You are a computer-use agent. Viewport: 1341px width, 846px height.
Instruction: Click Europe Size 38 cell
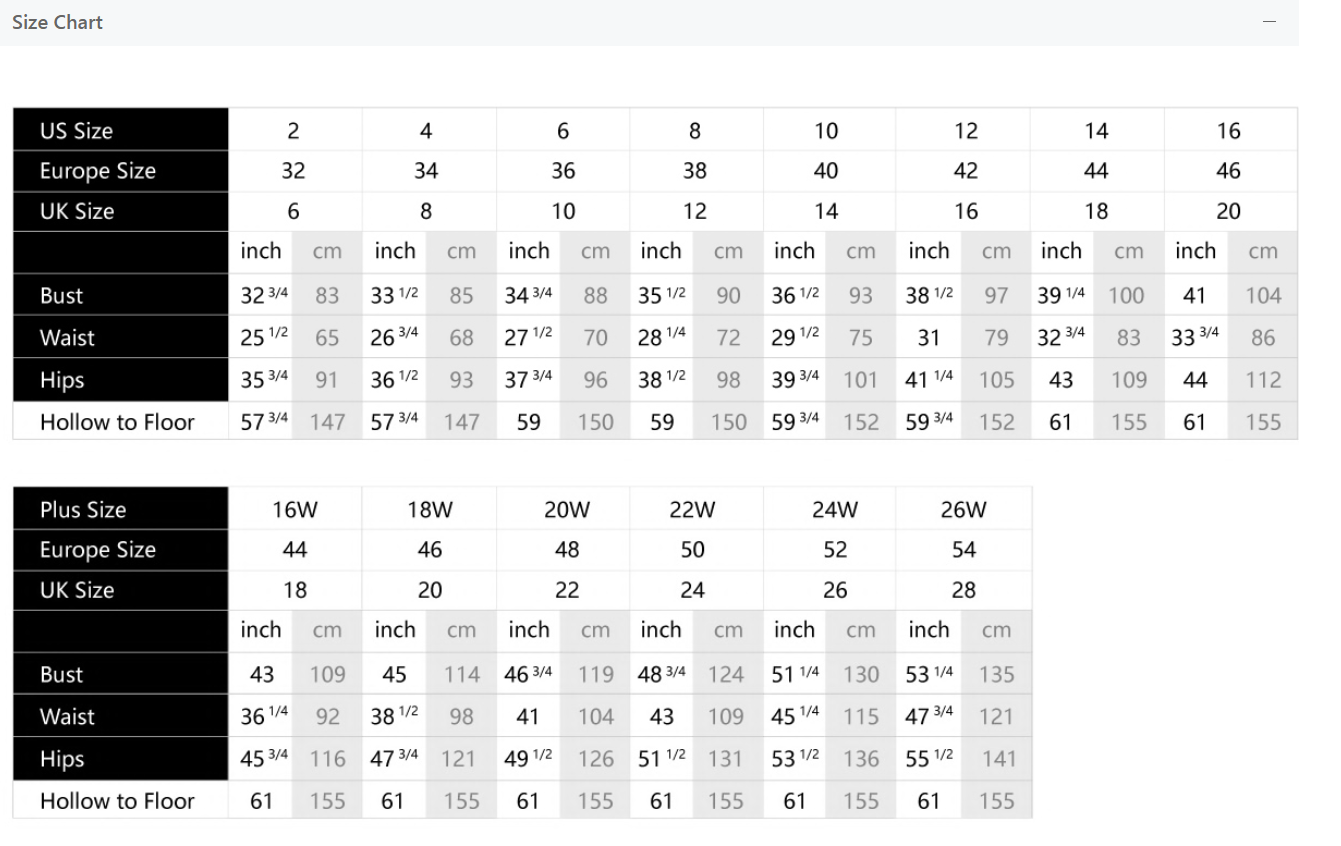point(695,171)
